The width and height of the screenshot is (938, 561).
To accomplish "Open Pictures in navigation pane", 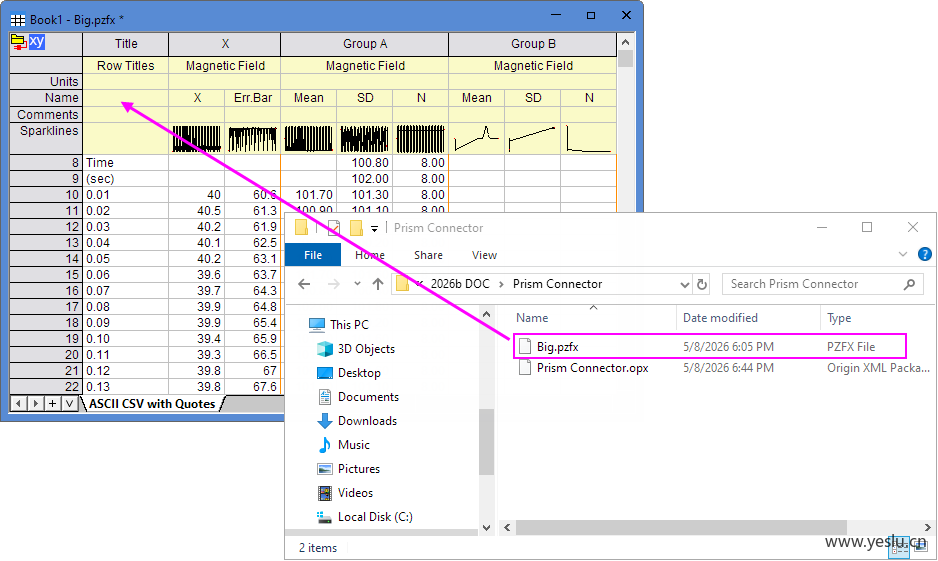I will point(348,468).
